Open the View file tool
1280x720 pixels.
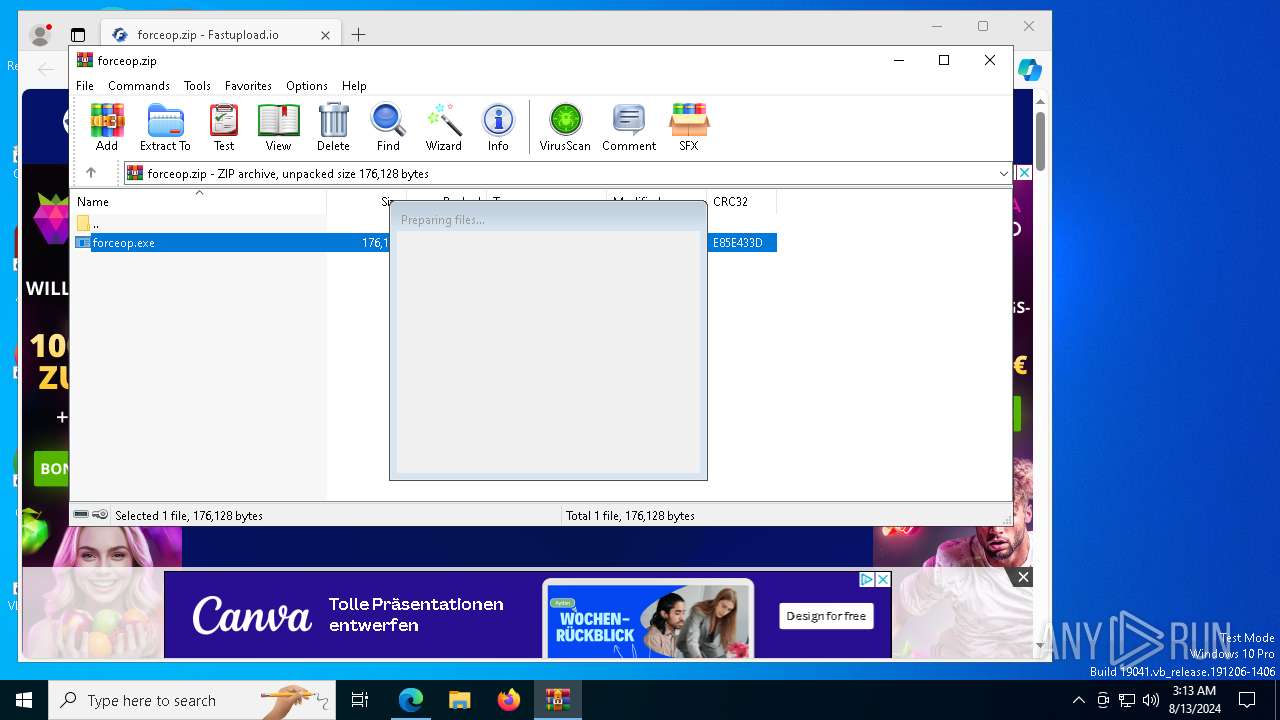[x=278, y=127]
